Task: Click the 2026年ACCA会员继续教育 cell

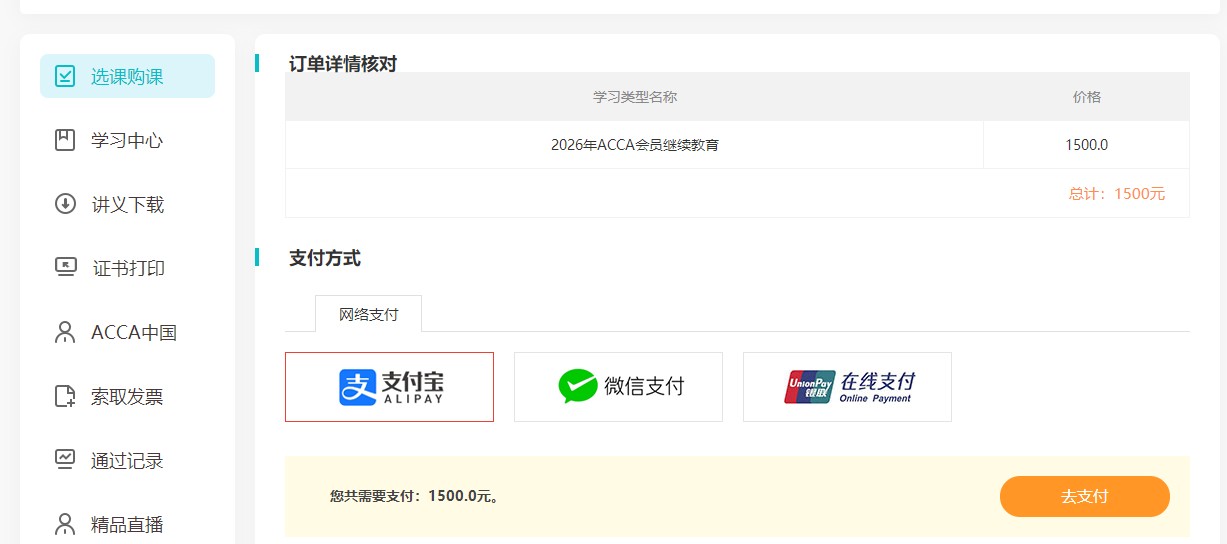Action: pyautogui.click(x=634, y=145)
